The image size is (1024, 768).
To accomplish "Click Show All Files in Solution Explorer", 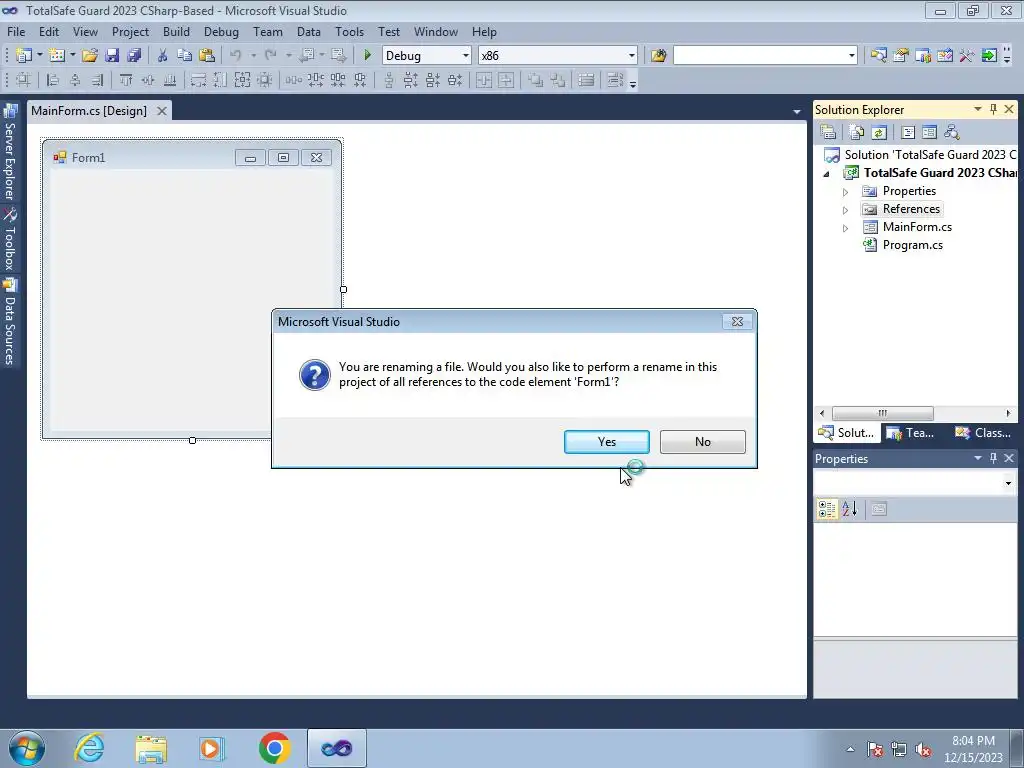I will click(x=857, y=133).
